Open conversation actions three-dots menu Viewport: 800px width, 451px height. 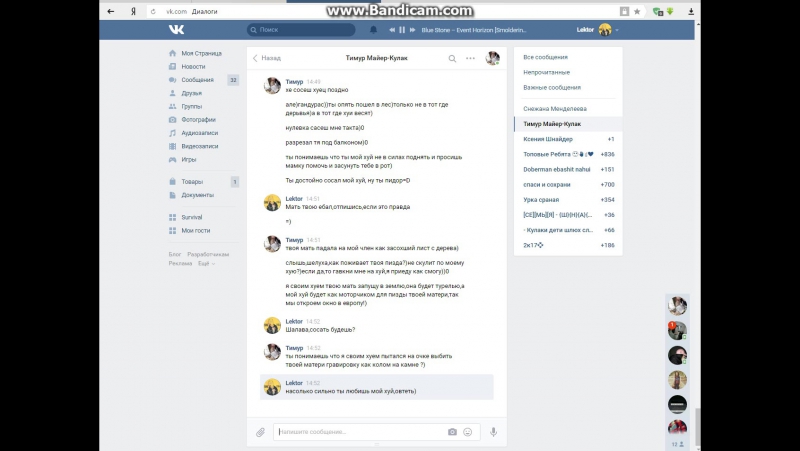[x=470, y=58]
